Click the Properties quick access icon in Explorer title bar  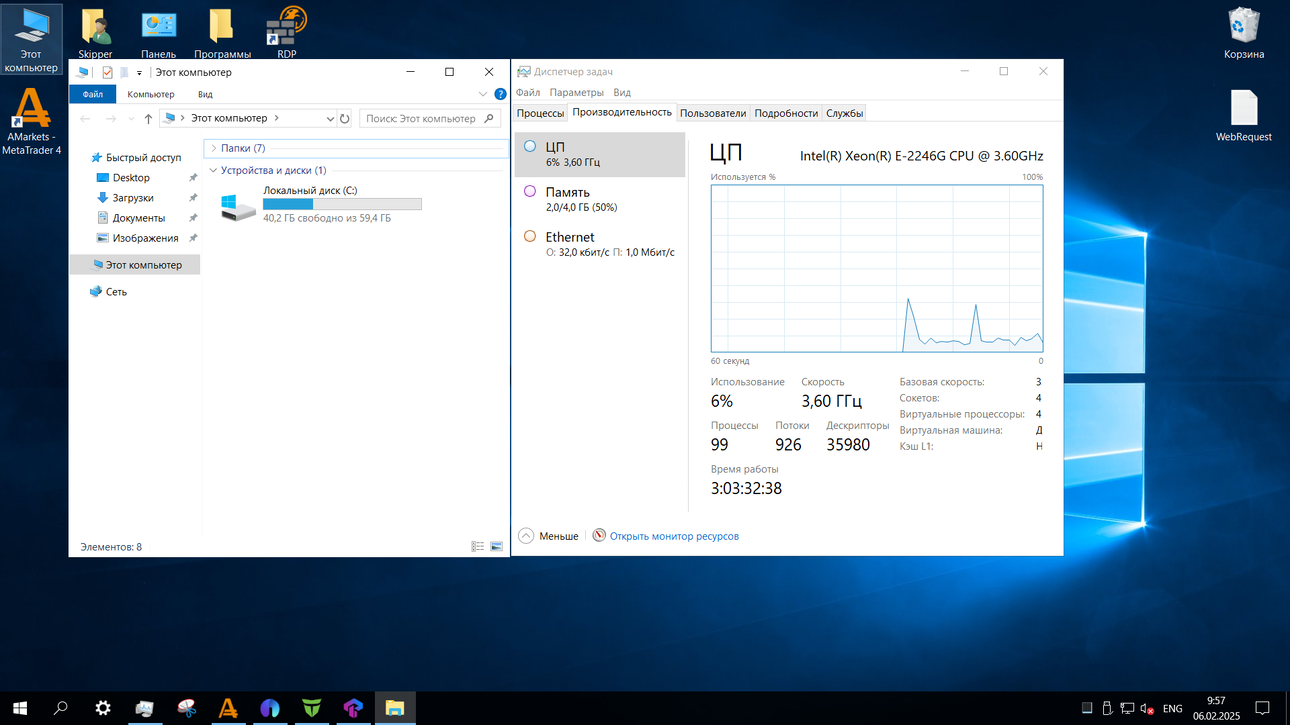(108, 72)
